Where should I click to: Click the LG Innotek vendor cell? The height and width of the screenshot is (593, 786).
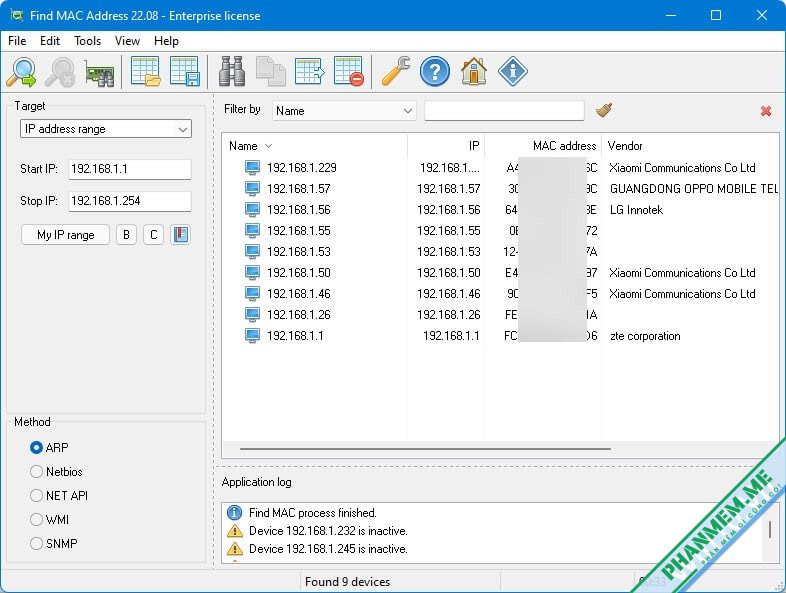636,210
